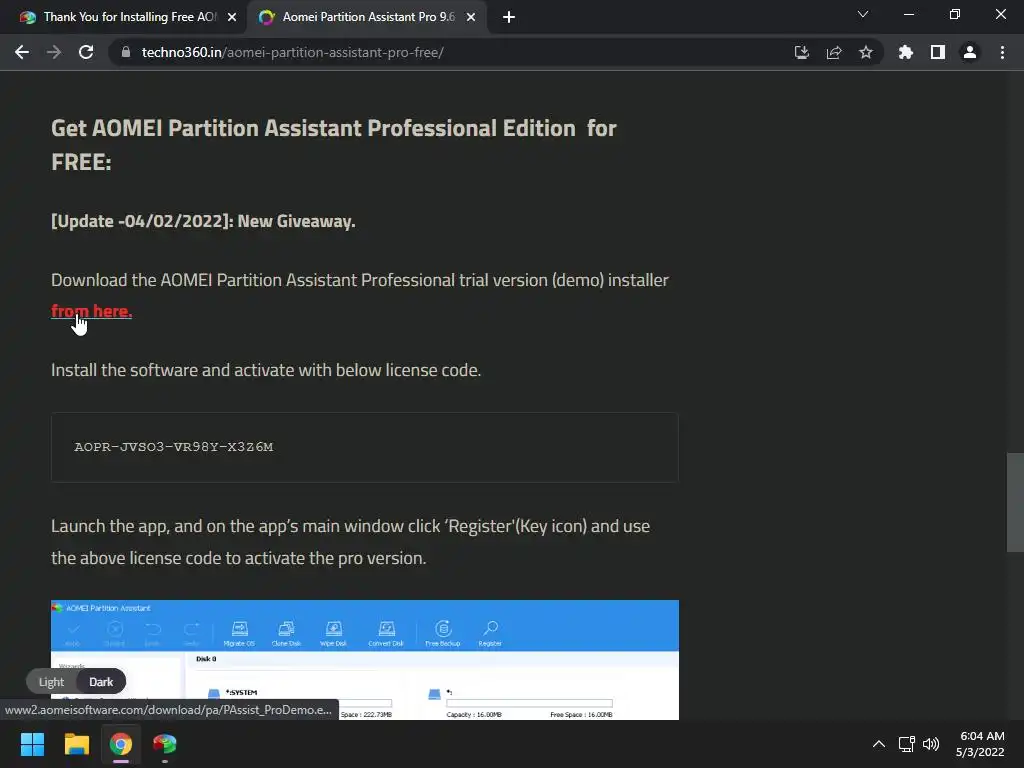Click the 'Launch the app' instruction paragraph
This screenshot has width=1024, height=768.
(x=351, y=542)
